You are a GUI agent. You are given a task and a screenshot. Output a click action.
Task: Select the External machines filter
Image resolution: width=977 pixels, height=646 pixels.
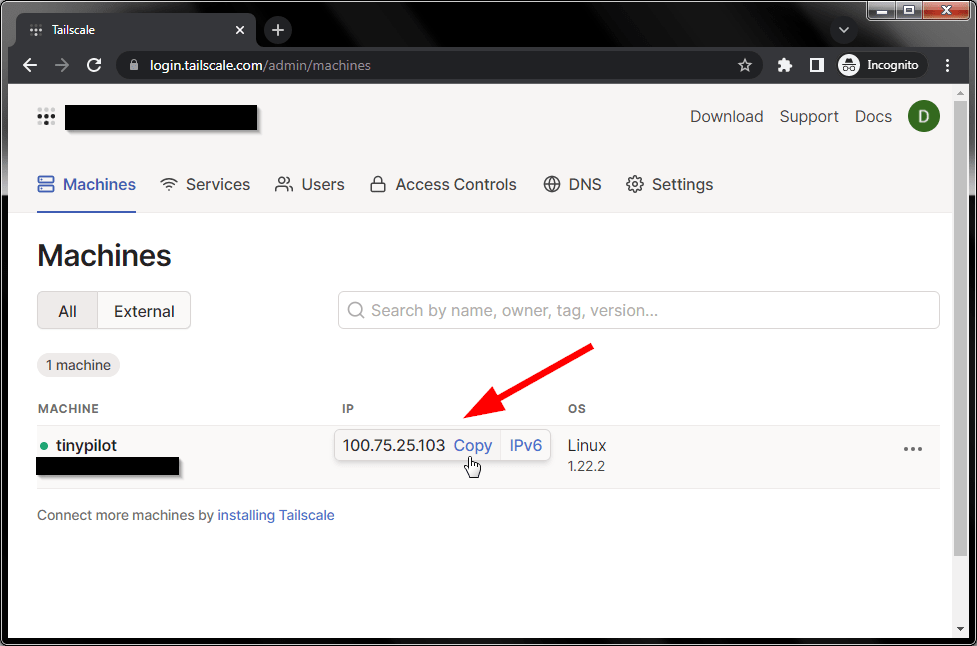coord(144,311)
